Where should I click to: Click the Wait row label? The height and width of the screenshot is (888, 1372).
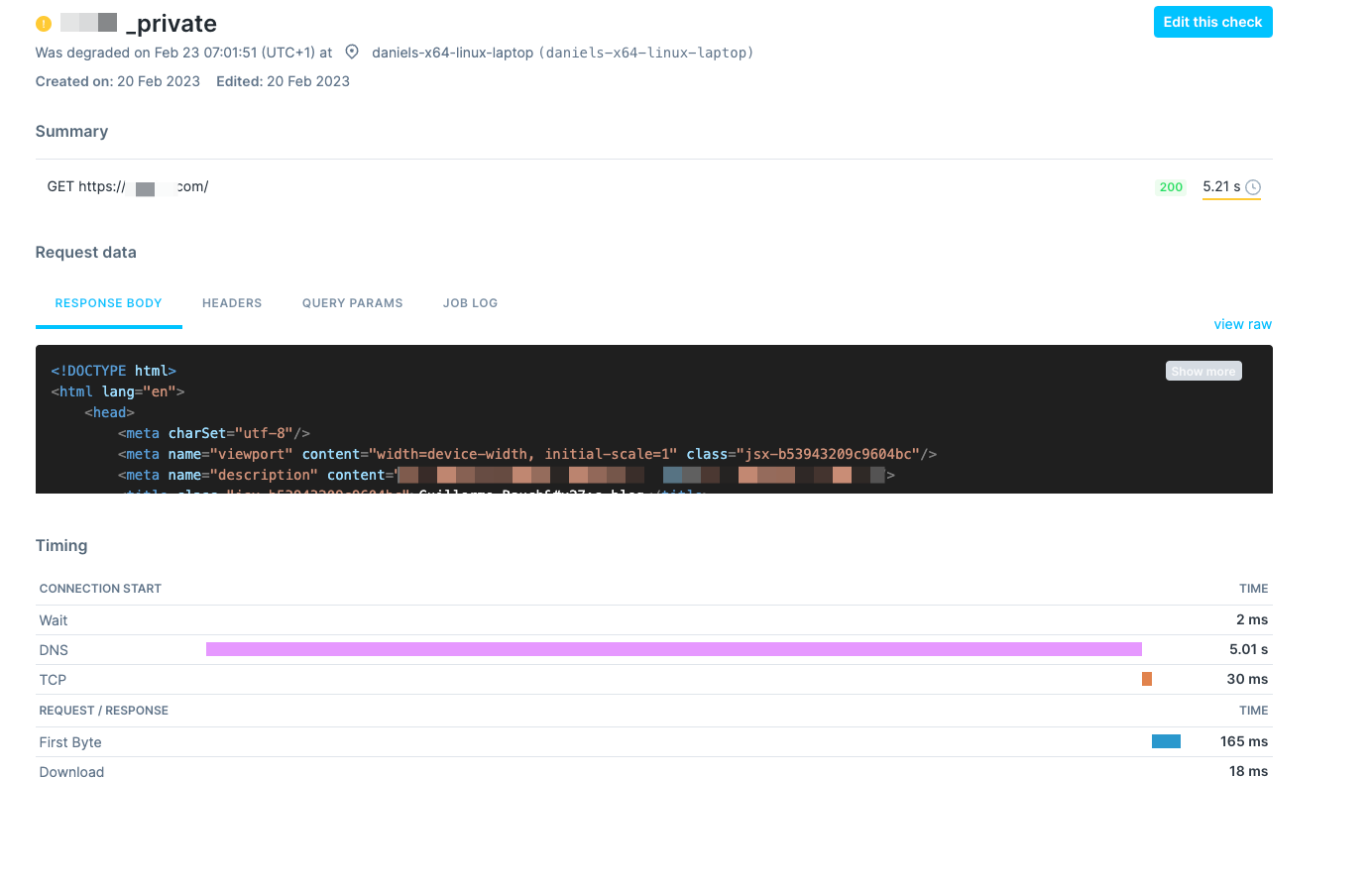[x=54, y=620]
